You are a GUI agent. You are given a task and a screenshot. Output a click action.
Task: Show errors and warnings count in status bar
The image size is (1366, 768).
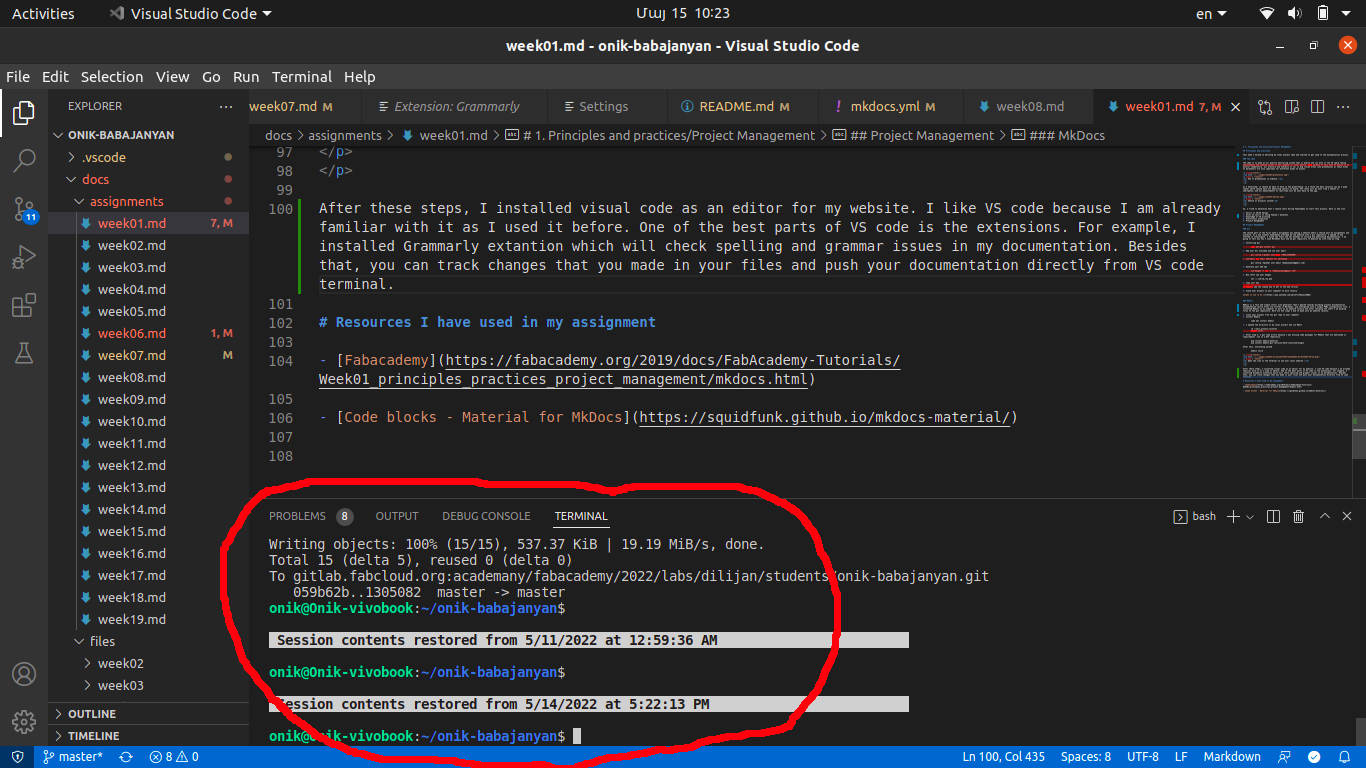tap(174, 757)
